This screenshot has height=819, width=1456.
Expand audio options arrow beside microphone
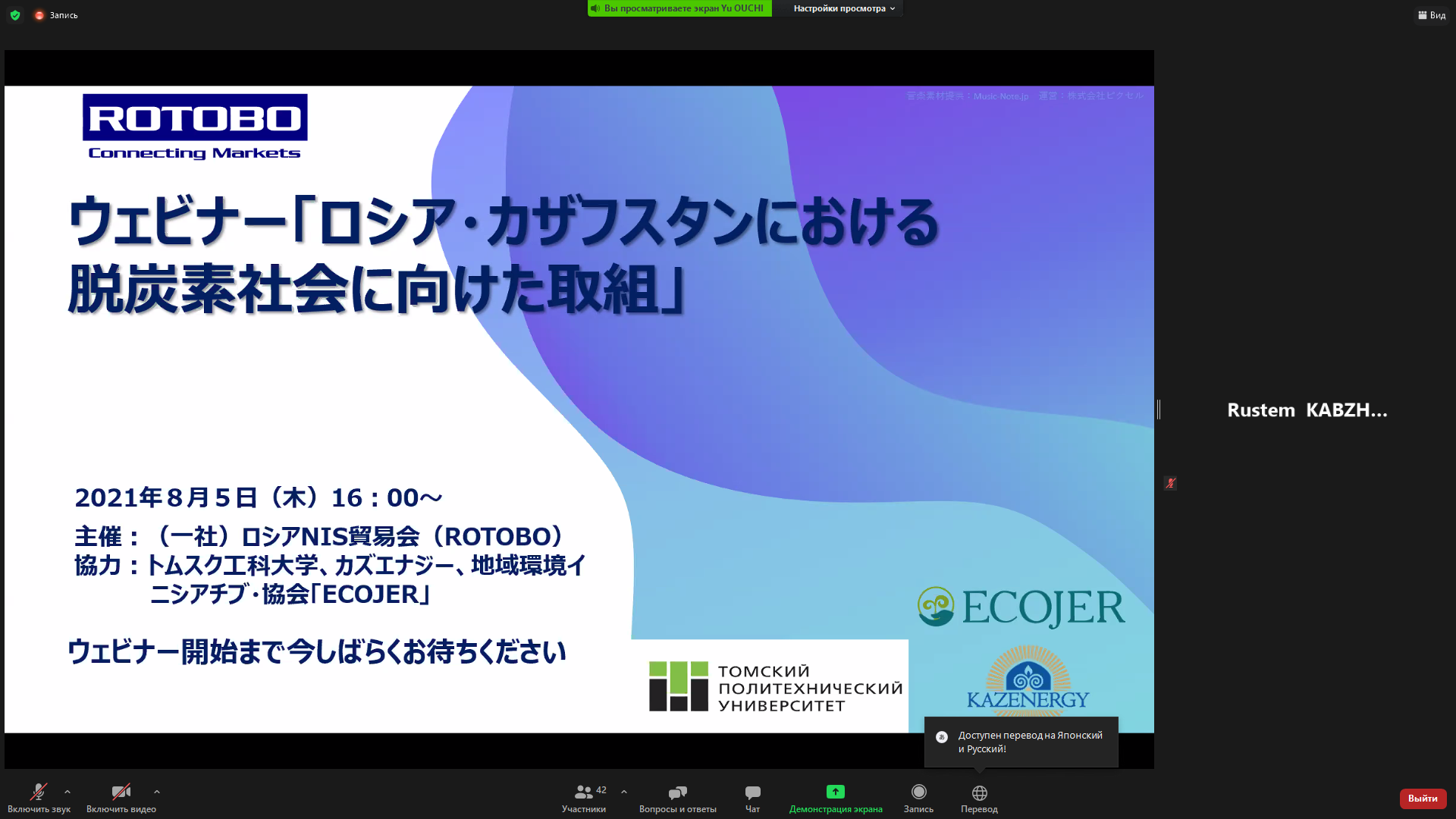point(67,792)
